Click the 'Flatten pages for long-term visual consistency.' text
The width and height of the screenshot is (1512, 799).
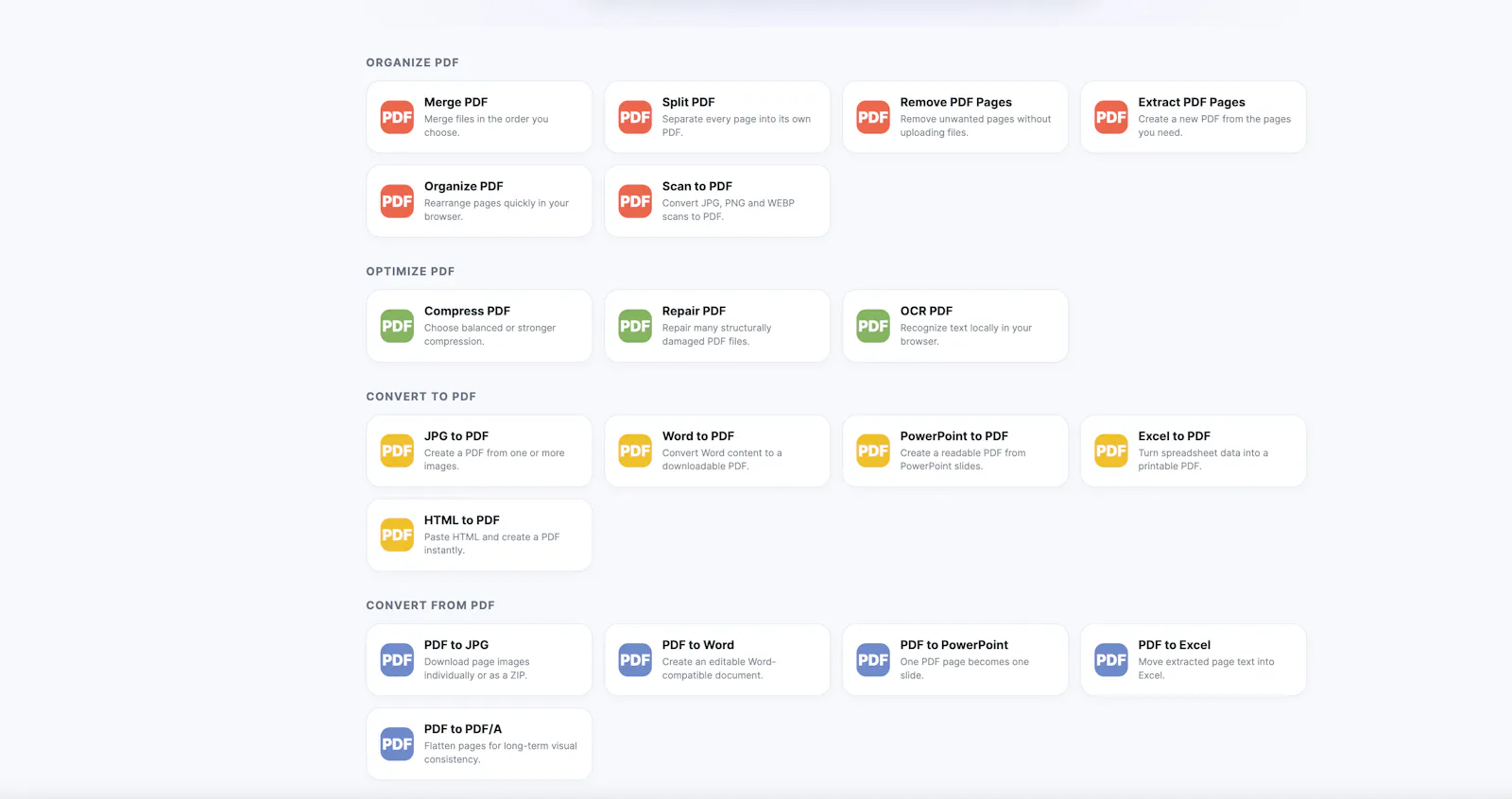500,753
